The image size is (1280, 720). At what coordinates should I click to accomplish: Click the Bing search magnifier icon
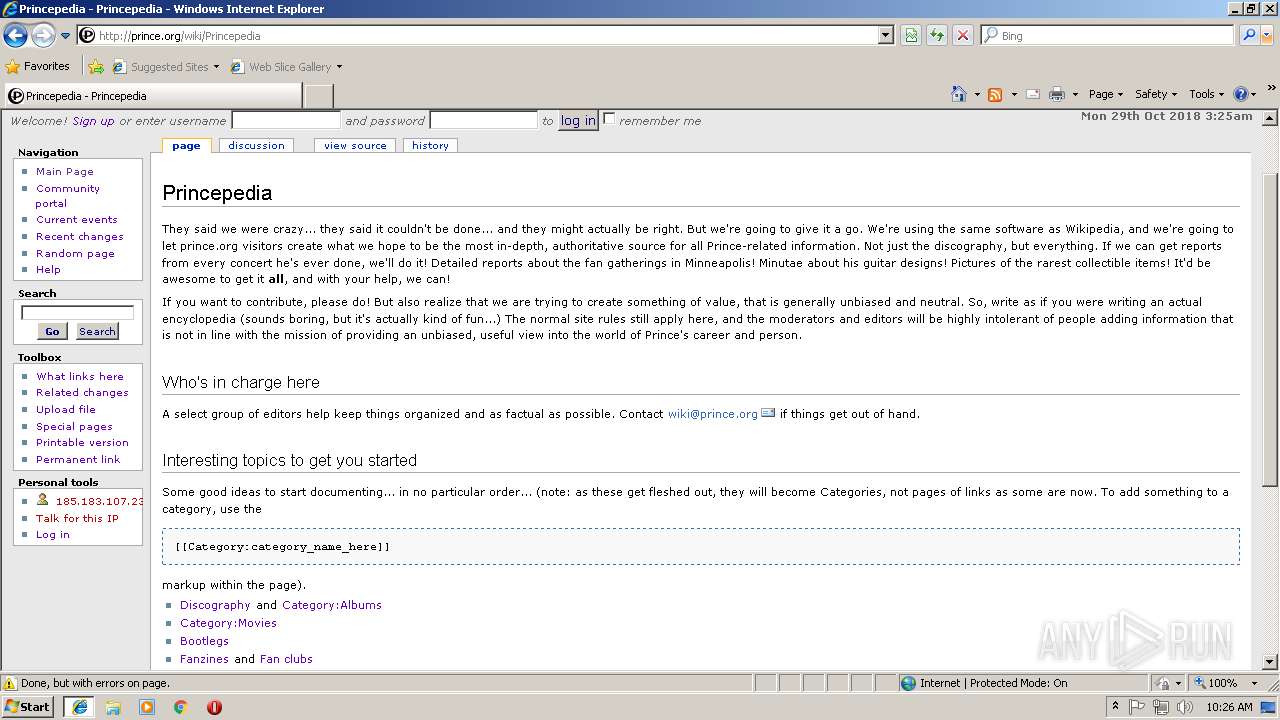click(x=1247, y=35)
